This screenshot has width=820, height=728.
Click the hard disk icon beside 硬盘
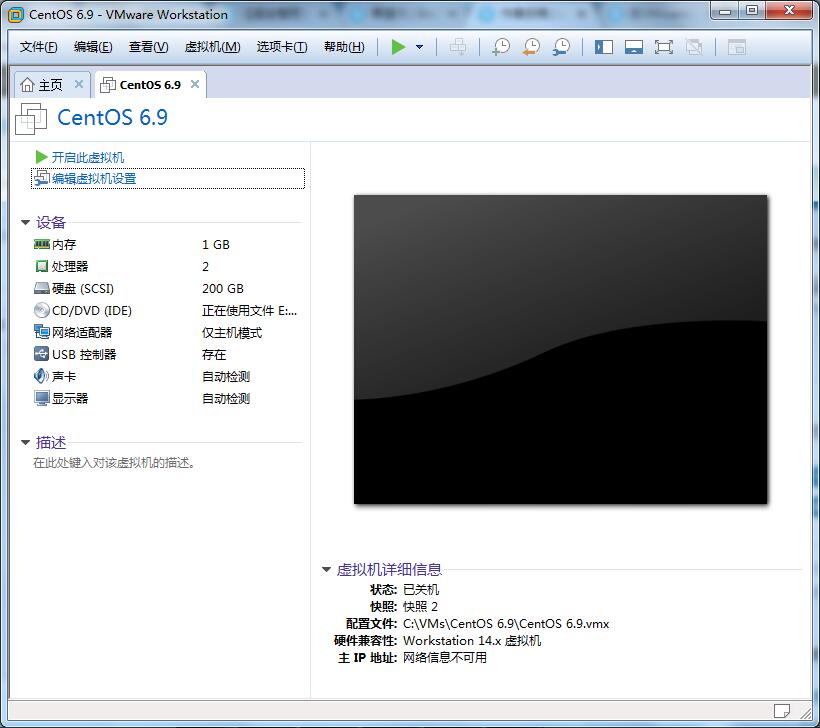(41, 288)
